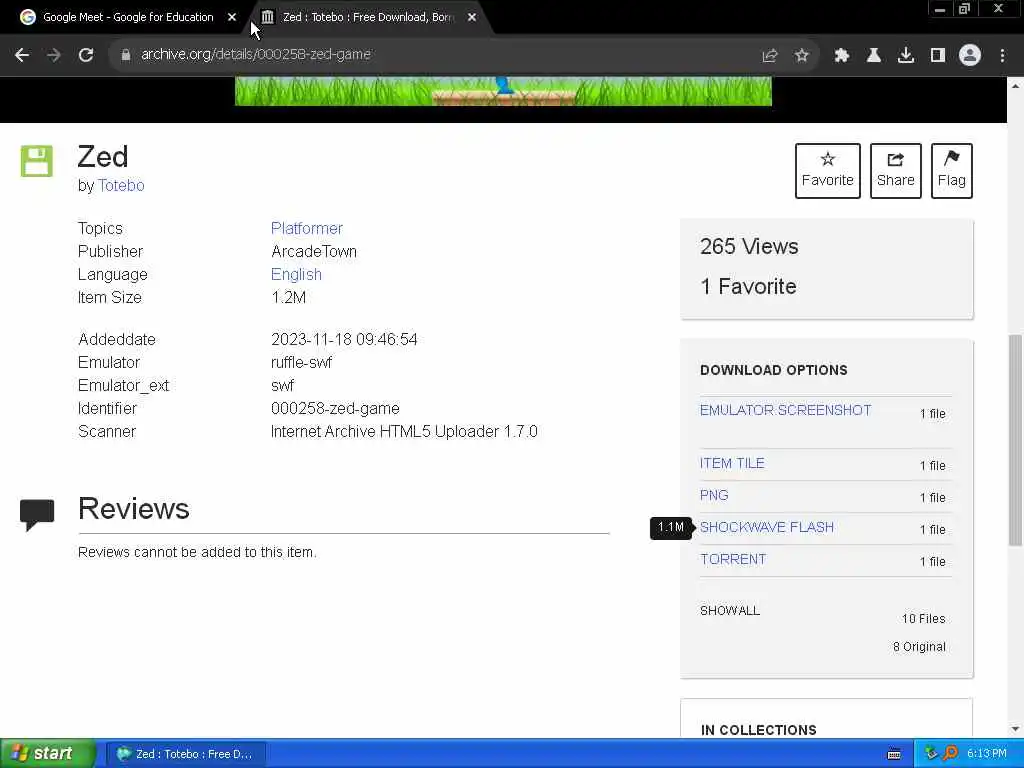Click the 10 Files count
The image size is (1024, 768).
923,618
